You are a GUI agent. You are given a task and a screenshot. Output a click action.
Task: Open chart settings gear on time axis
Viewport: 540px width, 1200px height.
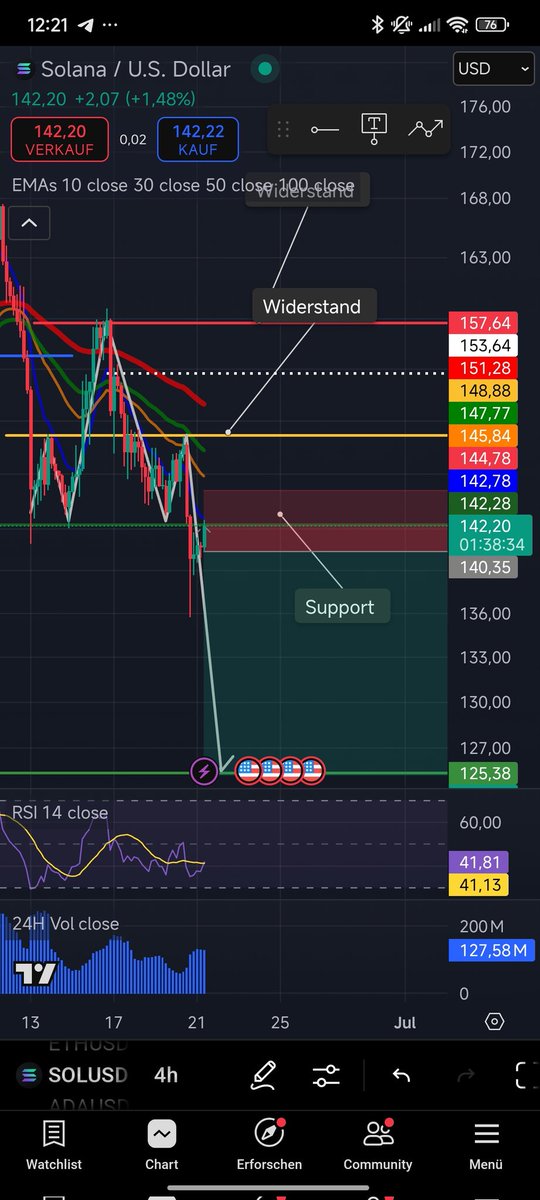(x=494, y=1022)
